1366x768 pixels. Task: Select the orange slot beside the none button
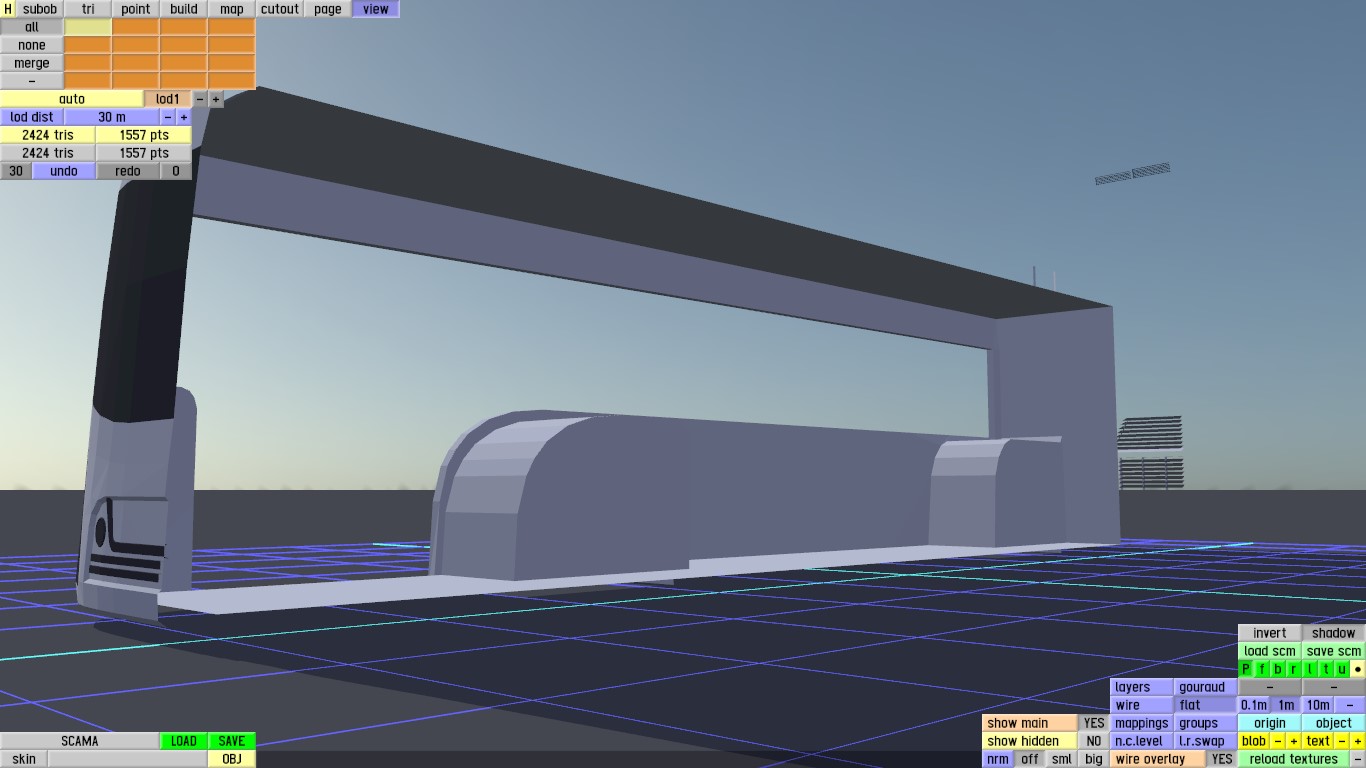pyautogui.click(x=88, y=45)
